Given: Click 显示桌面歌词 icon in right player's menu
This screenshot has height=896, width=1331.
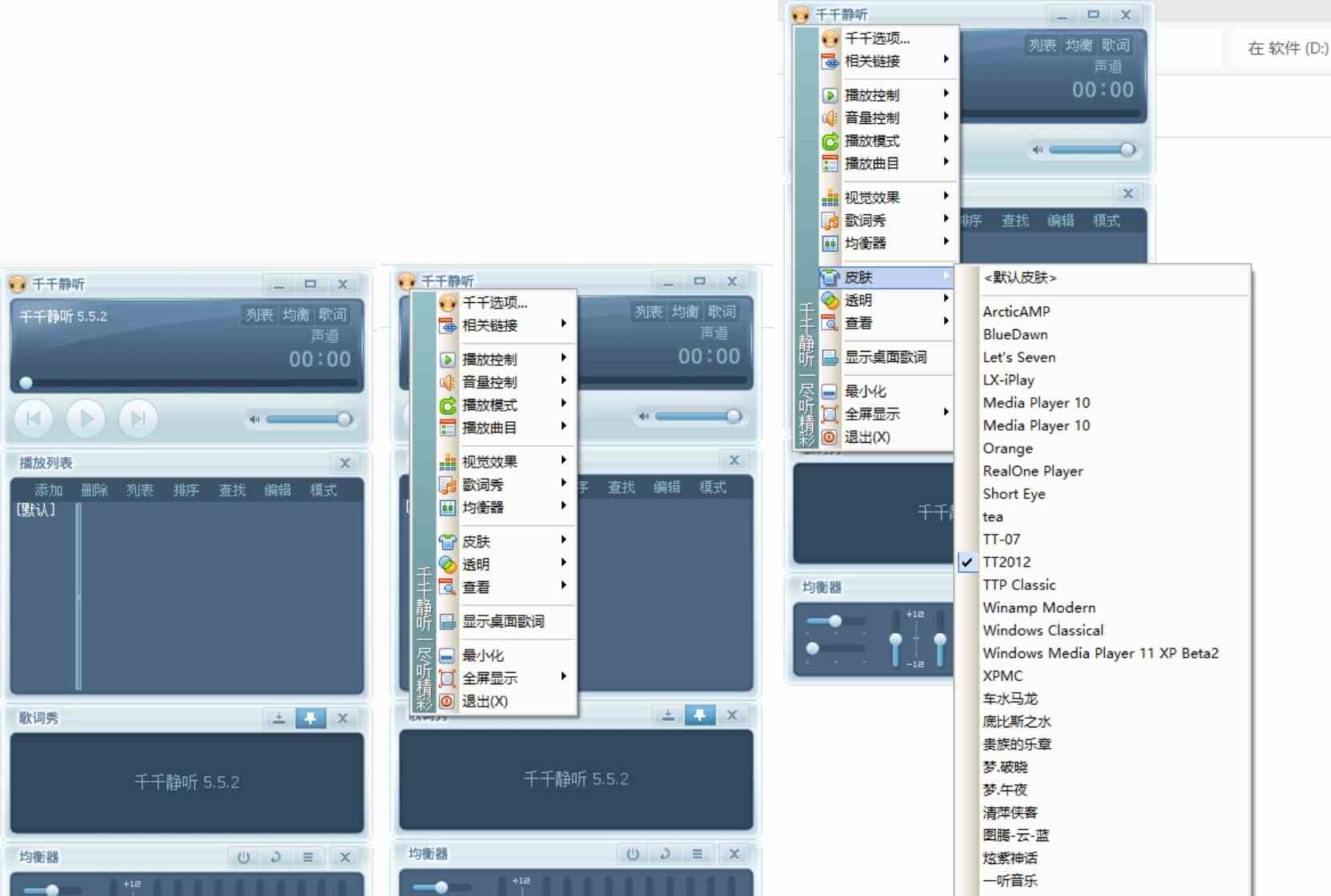Looking at the screenshot, I should tap(831, 357).
